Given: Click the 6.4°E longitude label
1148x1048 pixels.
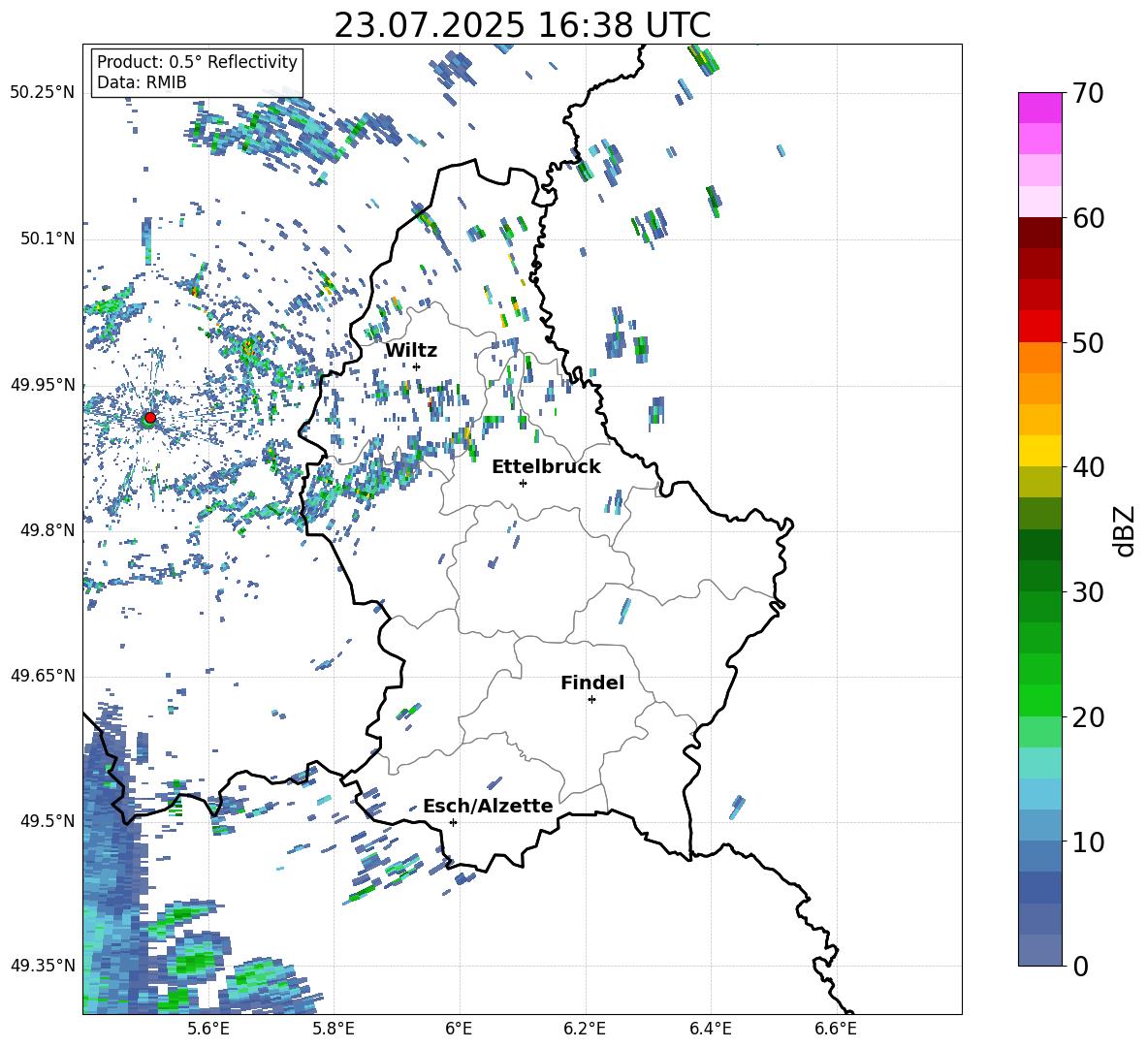Looking at the screenshot, I should tap(711, 1029).
